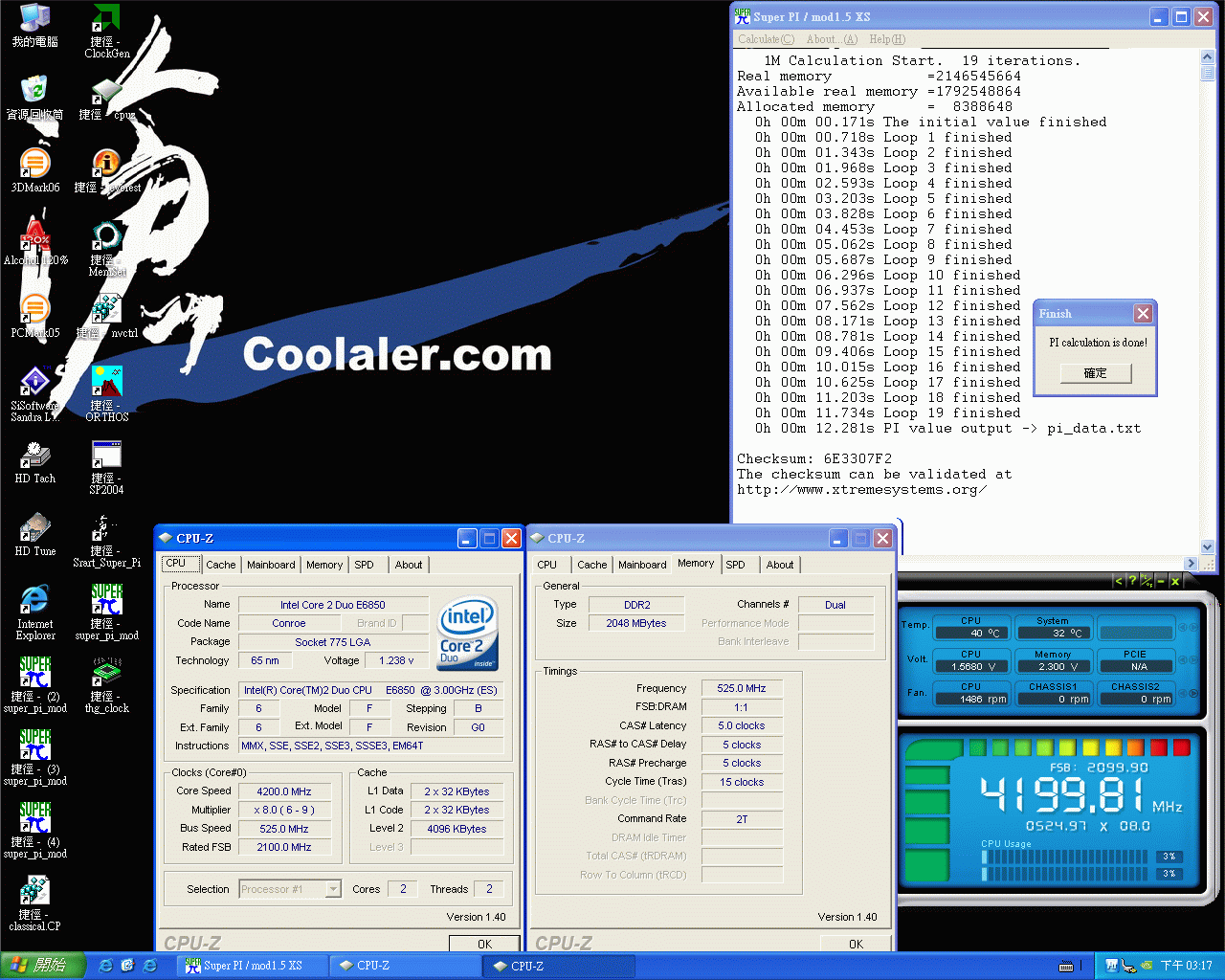Click OK in the left CPU-Z window
This screenshot has width=1225, height=980.
click(485, 944)
